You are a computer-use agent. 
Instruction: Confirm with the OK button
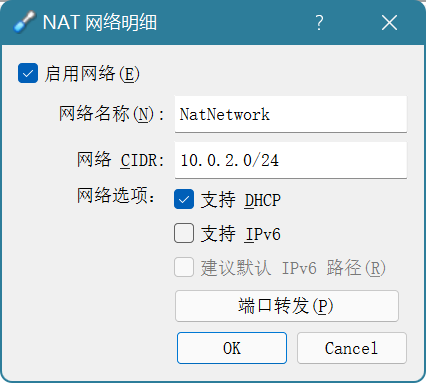pos(232,348)
